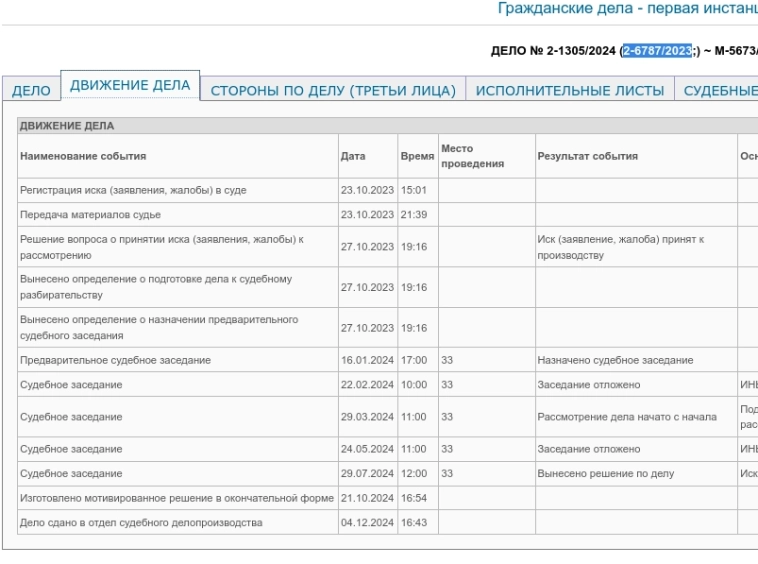758x564 pixels.
Task: Click the Вынесено решение по делу result
Action: 605,474
